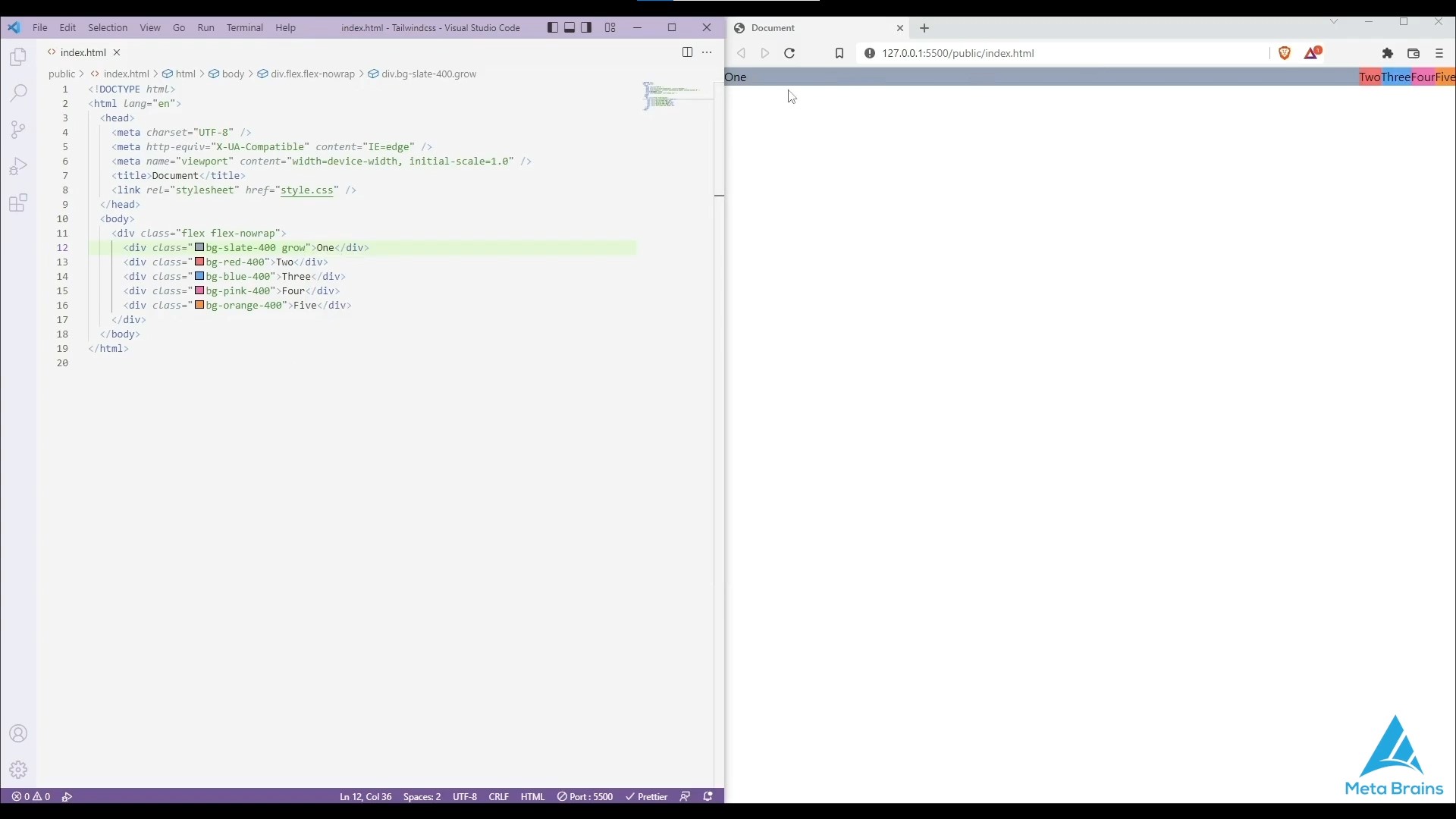Reload the page in the browser
Viewport: 1456px width, 819px height.
coord(790,53)
